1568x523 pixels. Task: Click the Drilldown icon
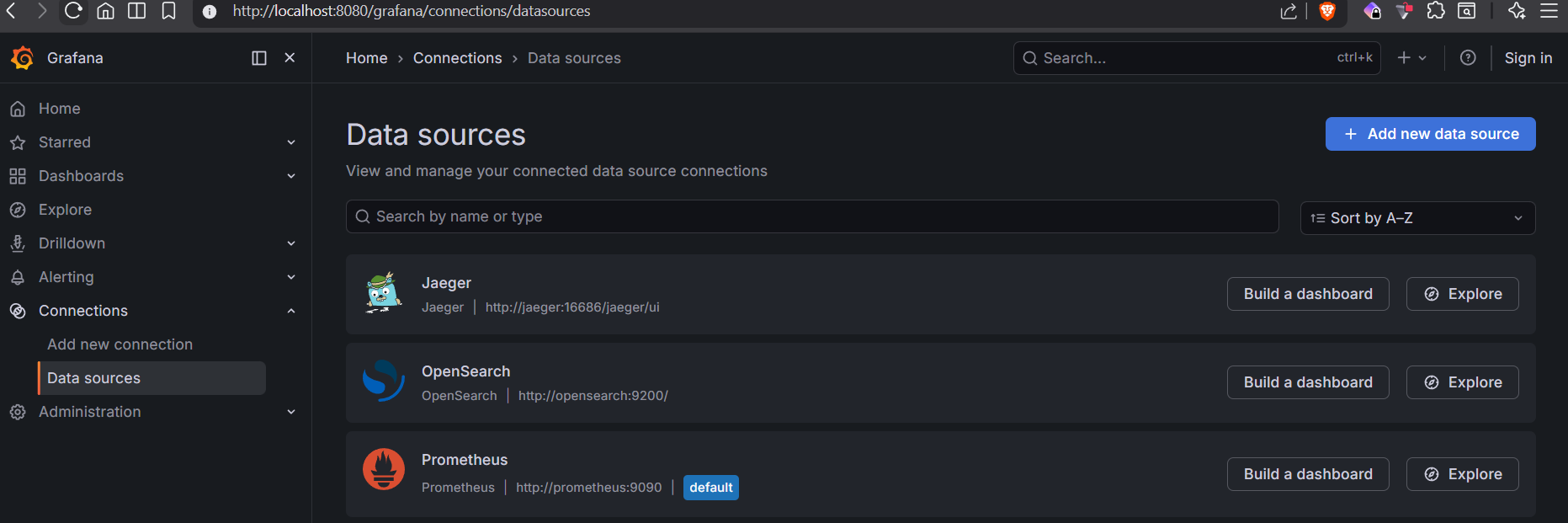click(18, 243)
